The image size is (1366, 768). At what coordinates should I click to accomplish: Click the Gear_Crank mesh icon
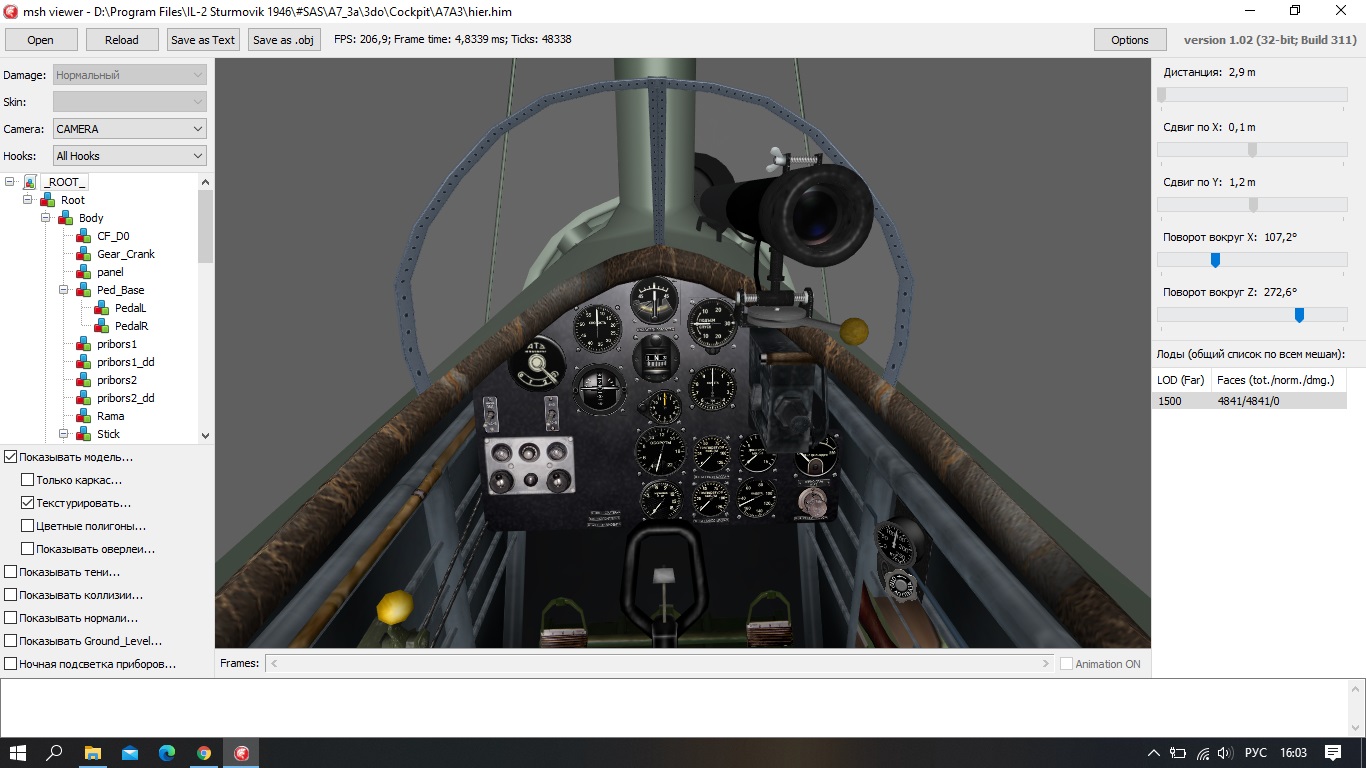pos(84,254)
